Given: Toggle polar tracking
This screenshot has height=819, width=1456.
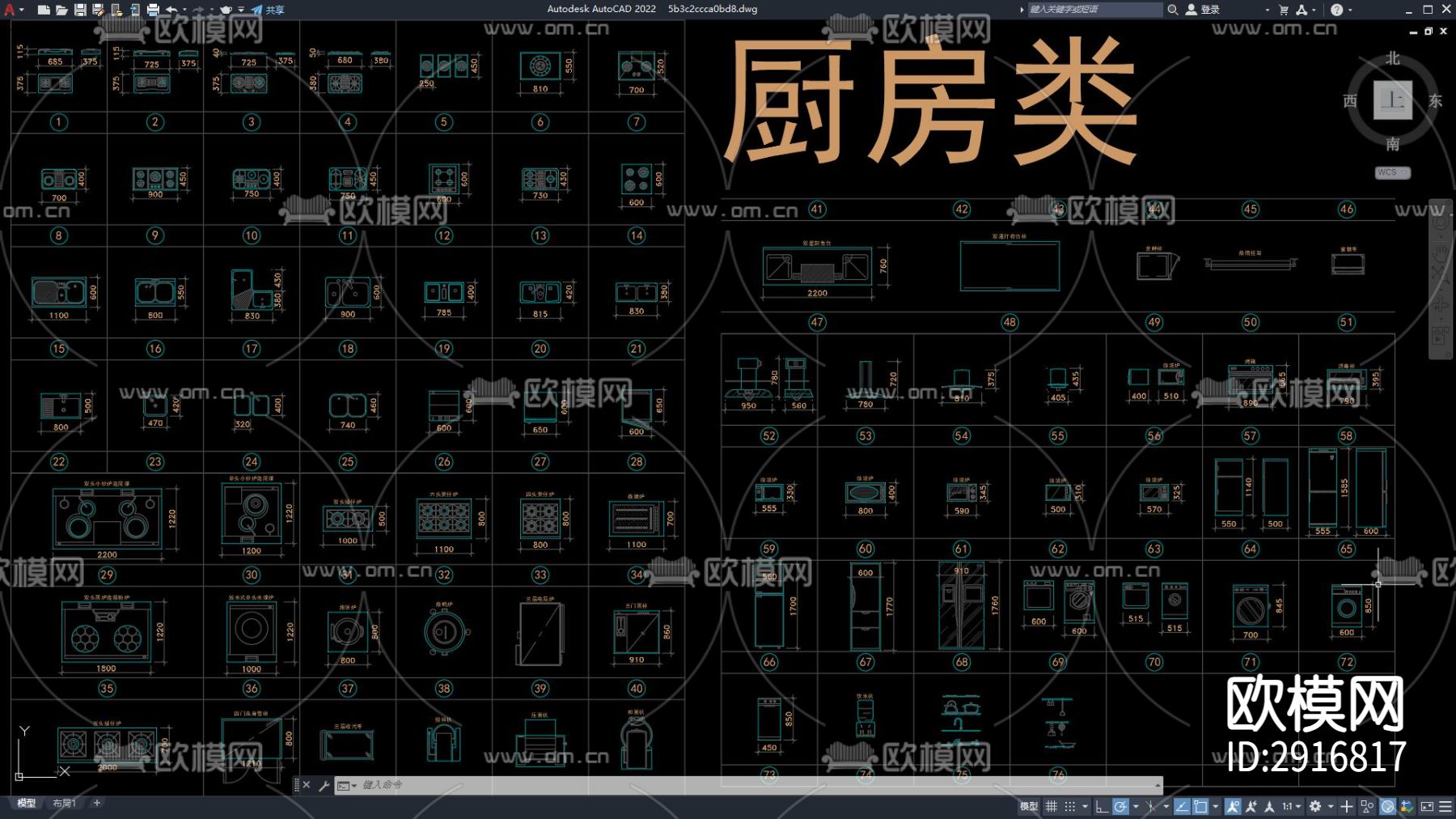Looking at the screenshot, I should pos(1120,806).
